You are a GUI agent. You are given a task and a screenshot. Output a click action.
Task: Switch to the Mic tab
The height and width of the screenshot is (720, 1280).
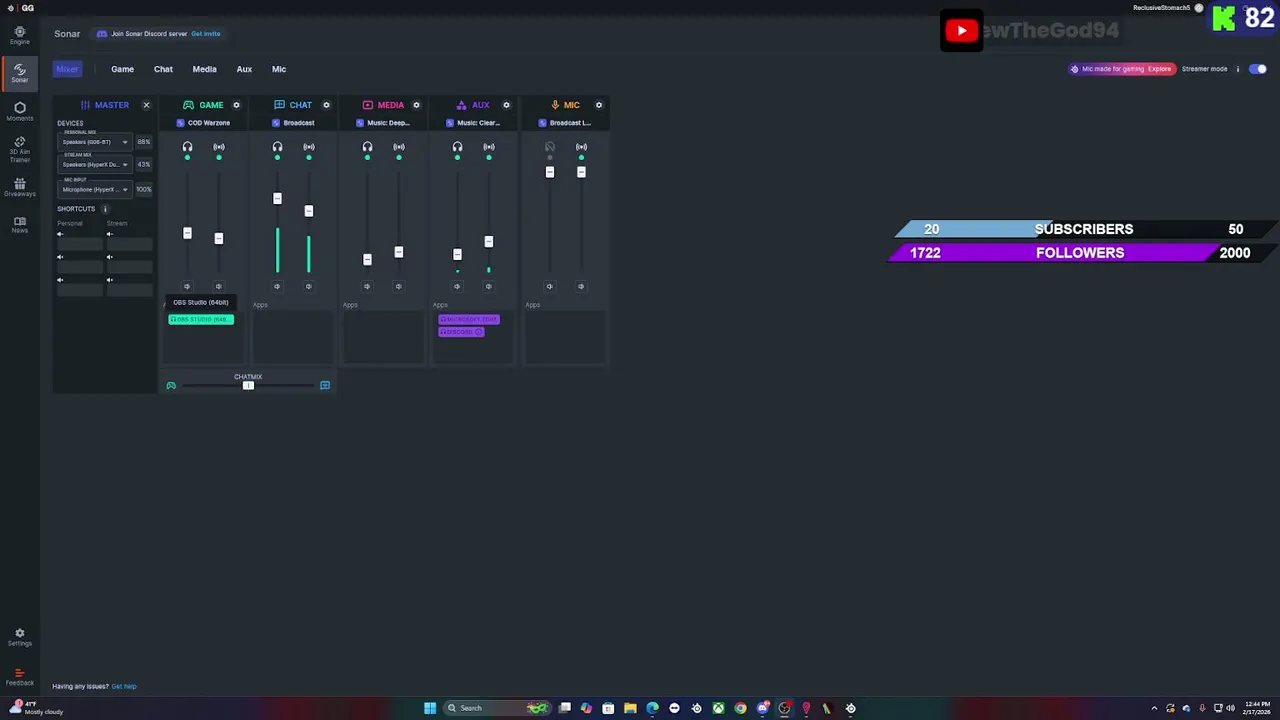pos(279,69)
